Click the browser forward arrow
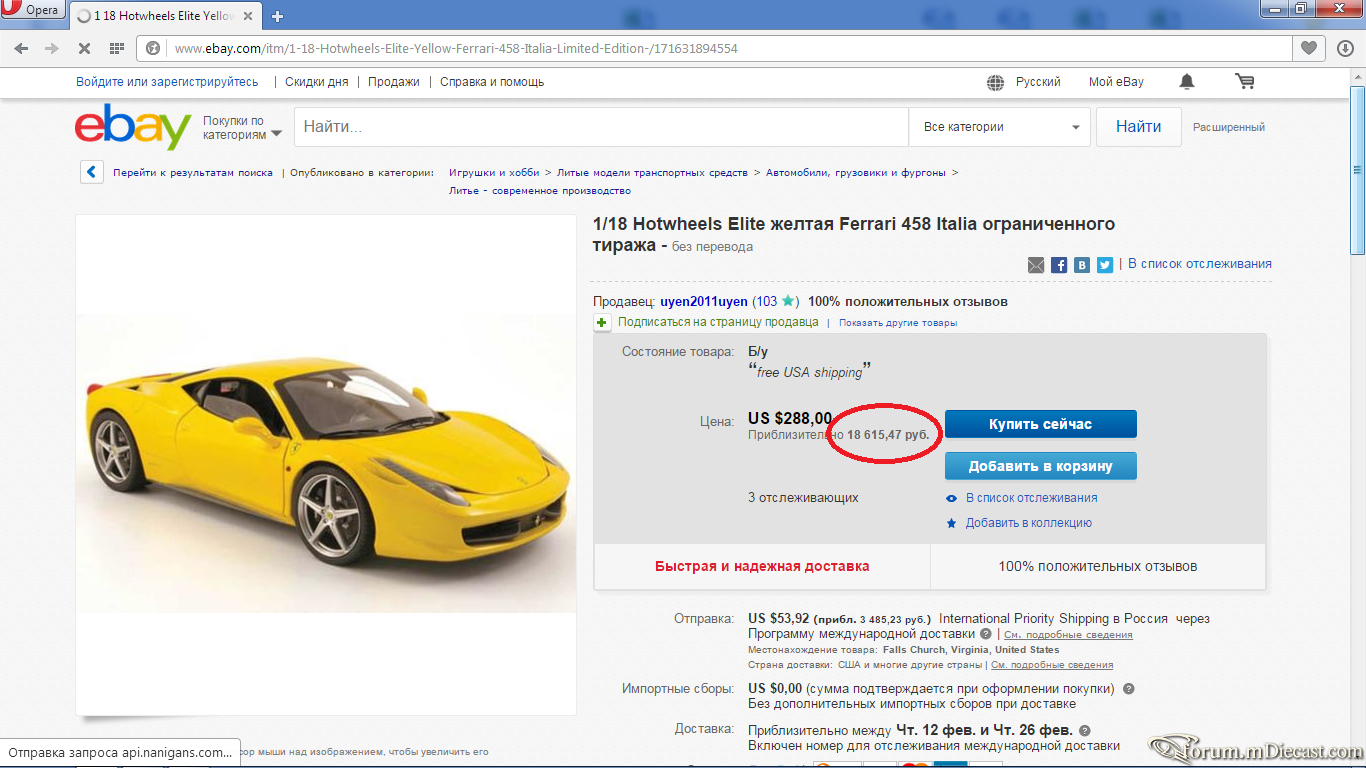 pyautogui.click(x=53, y=48)
